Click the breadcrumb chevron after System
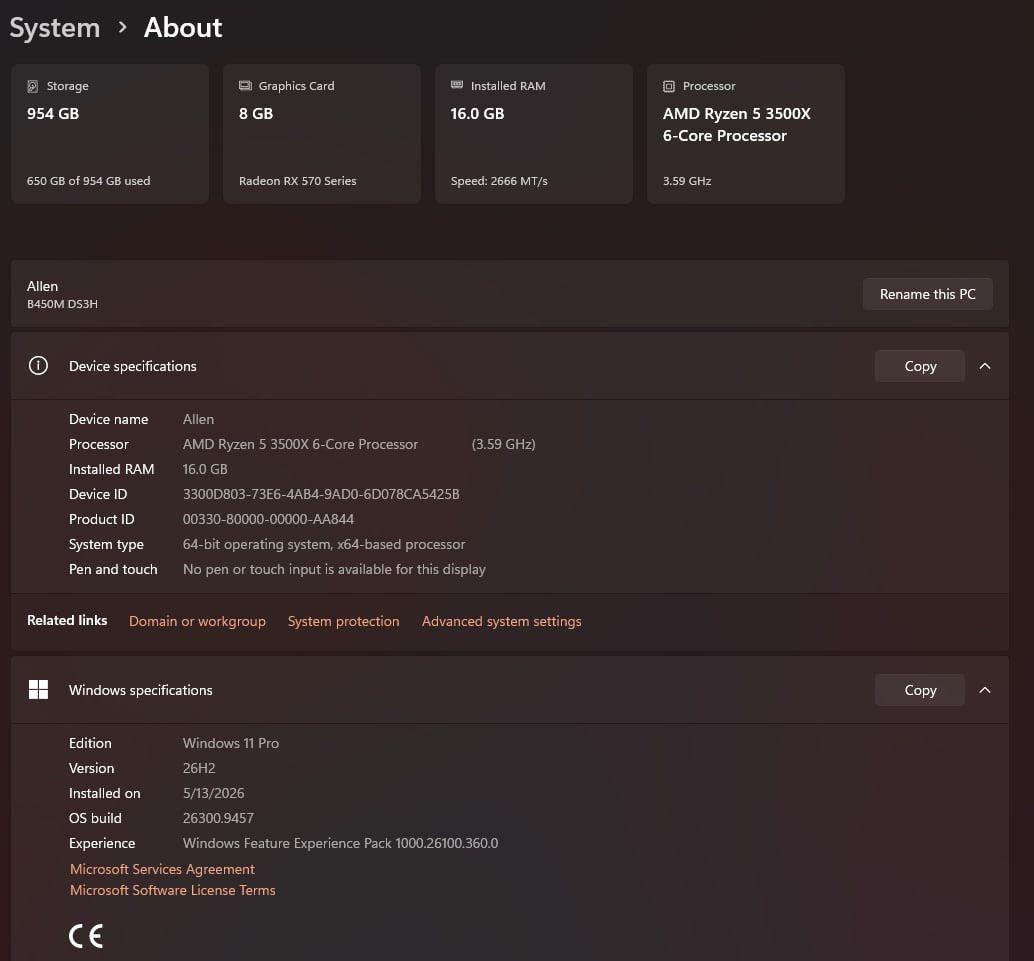Screen dimensions: 1034x961 [122, 28]
